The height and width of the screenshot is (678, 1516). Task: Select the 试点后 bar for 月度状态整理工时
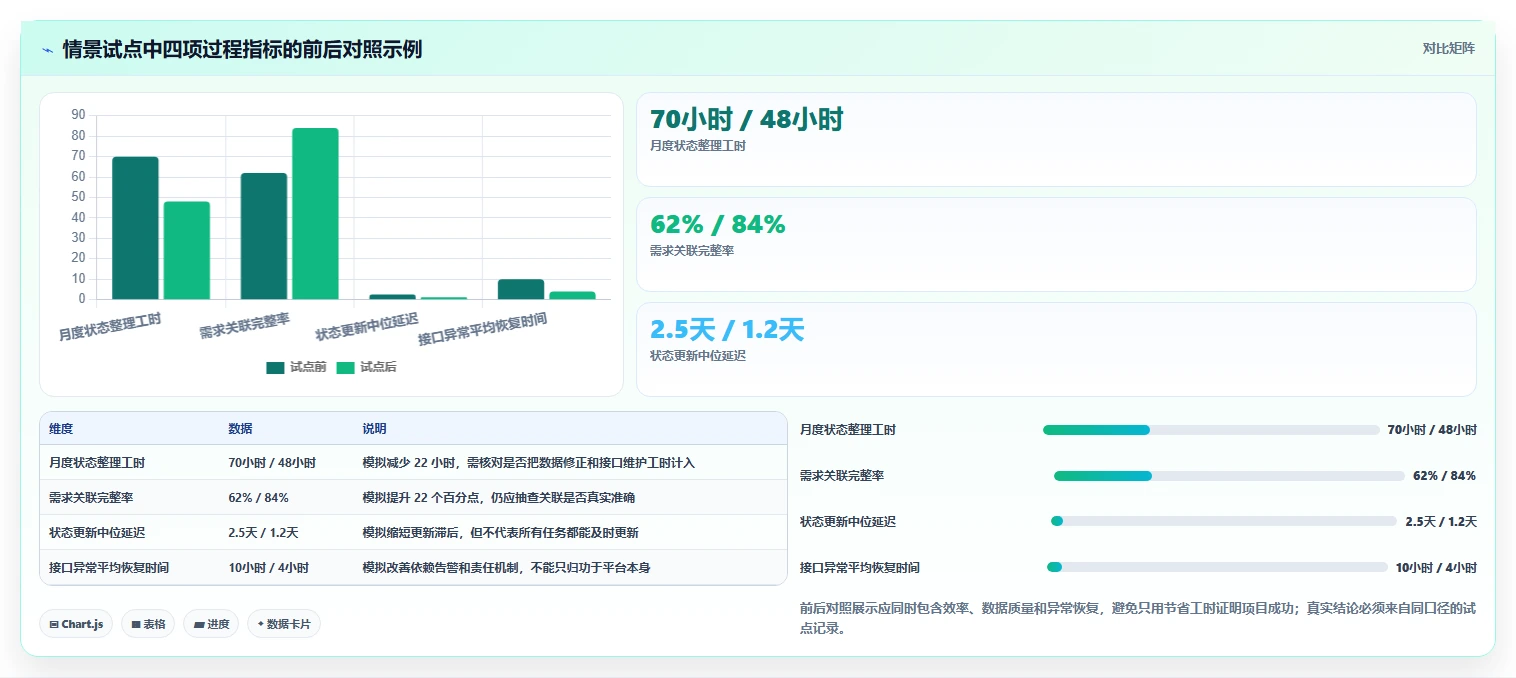(187, 250)
